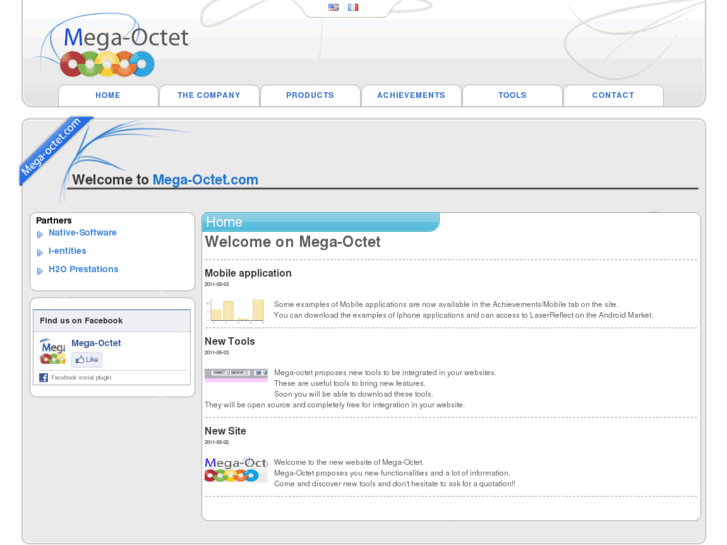The height and width of the screenshot is (545, 727).
Task: Open the Mobile application news title
Action: 248,273
